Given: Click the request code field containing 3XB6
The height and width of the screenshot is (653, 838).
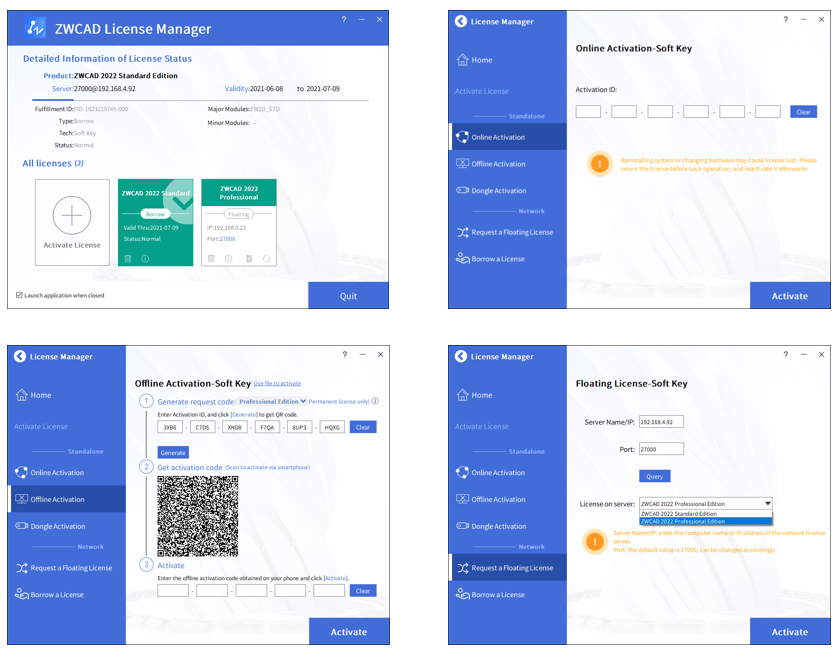Looking at the screenshot, I should [170, 427].
